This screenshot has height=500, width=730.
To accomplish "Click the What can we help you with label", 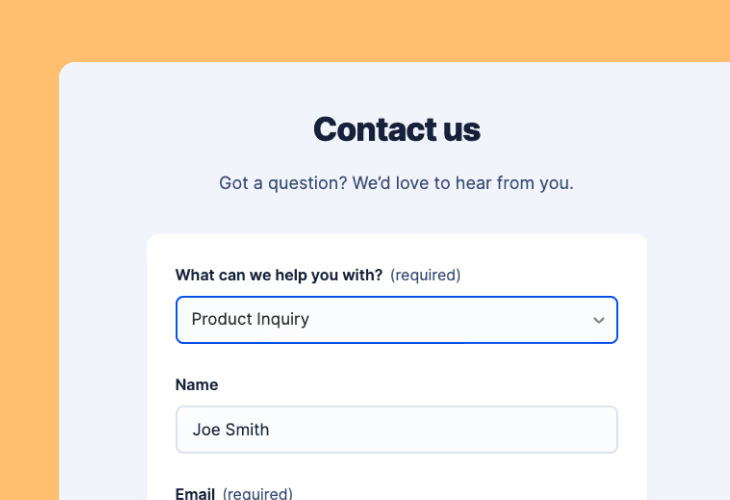I will coord(279,275).
